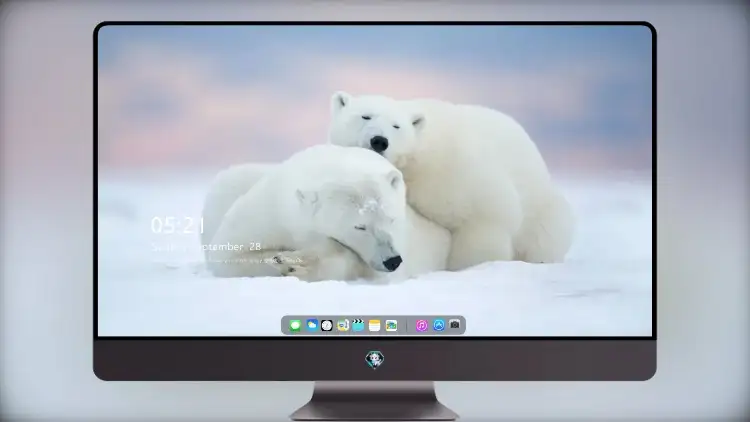750x422 pixels.
Task: Open the Weather app in dock
Action: pos(312,325)
